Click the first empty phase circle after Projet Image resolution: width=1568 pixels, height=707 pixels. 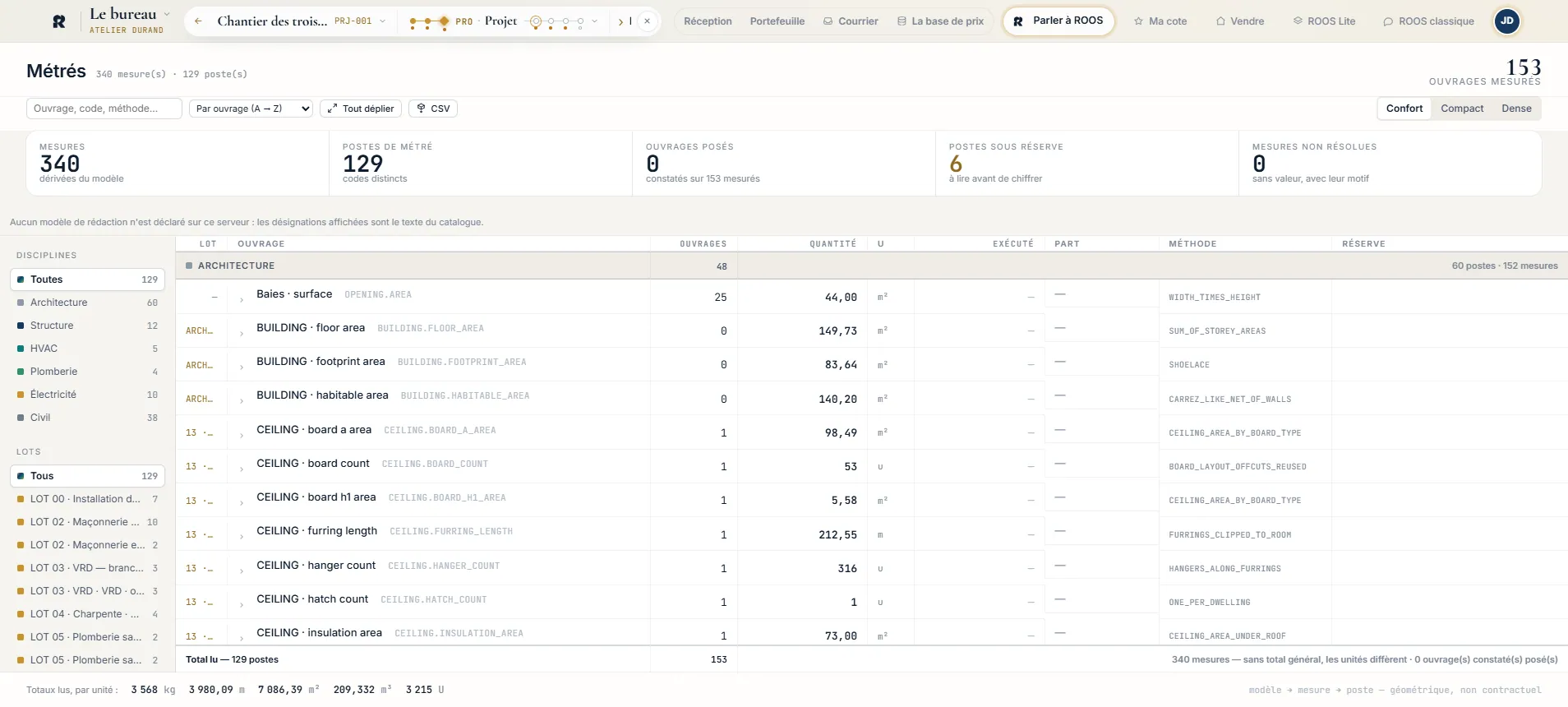click(536, 21)
